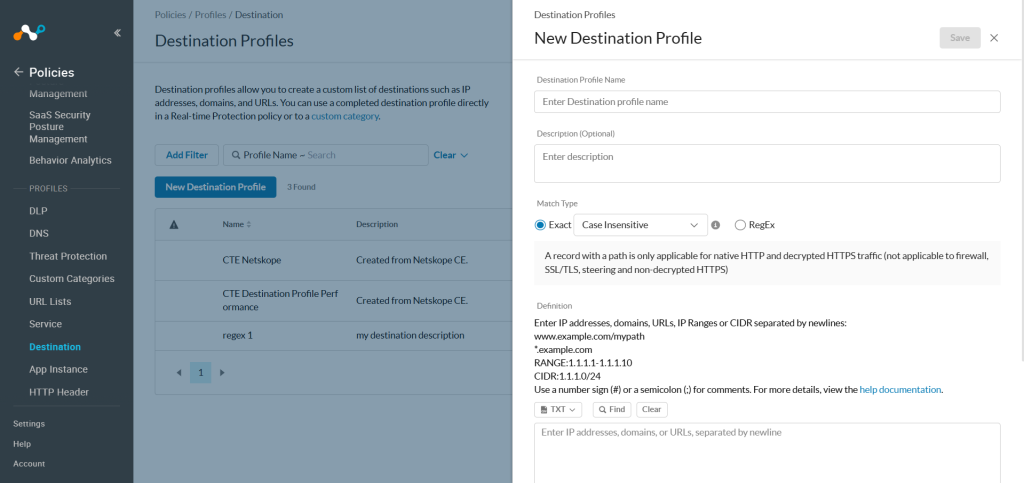The image size is (1024, 483).
Task: Go back using Policies arrow icon
Action: (x=18, y=72)
